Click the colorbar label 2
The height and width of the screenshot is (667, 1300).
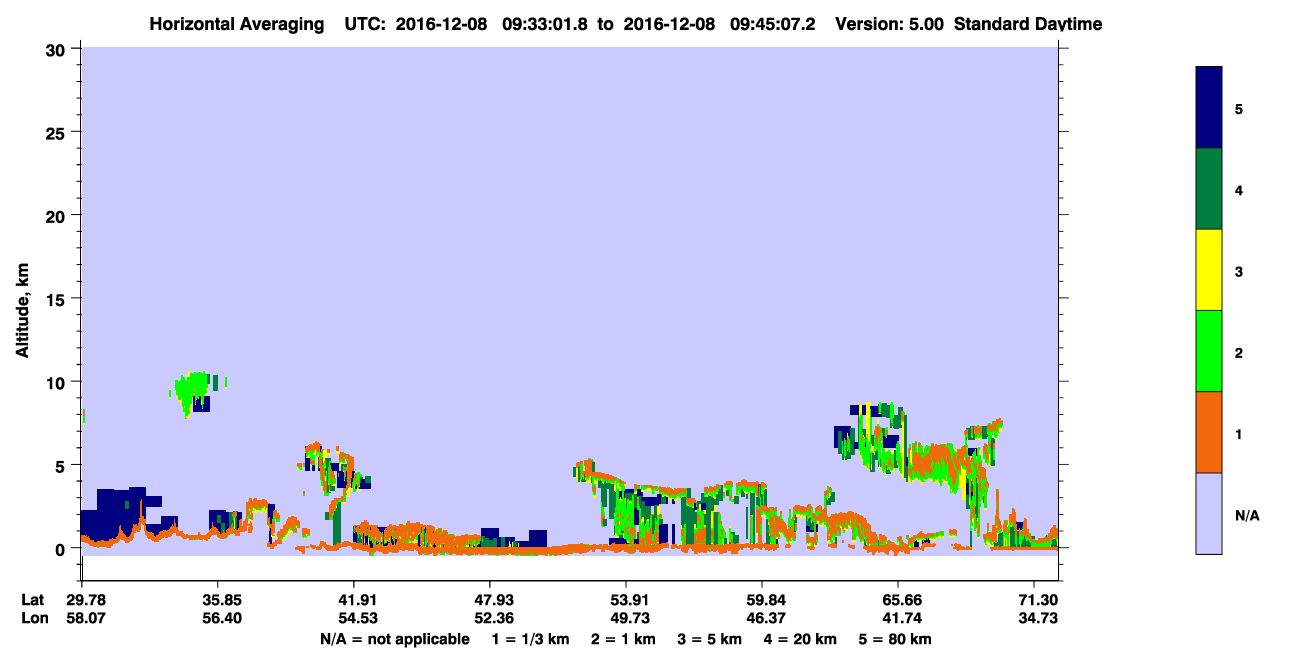tap(1239, 351)
